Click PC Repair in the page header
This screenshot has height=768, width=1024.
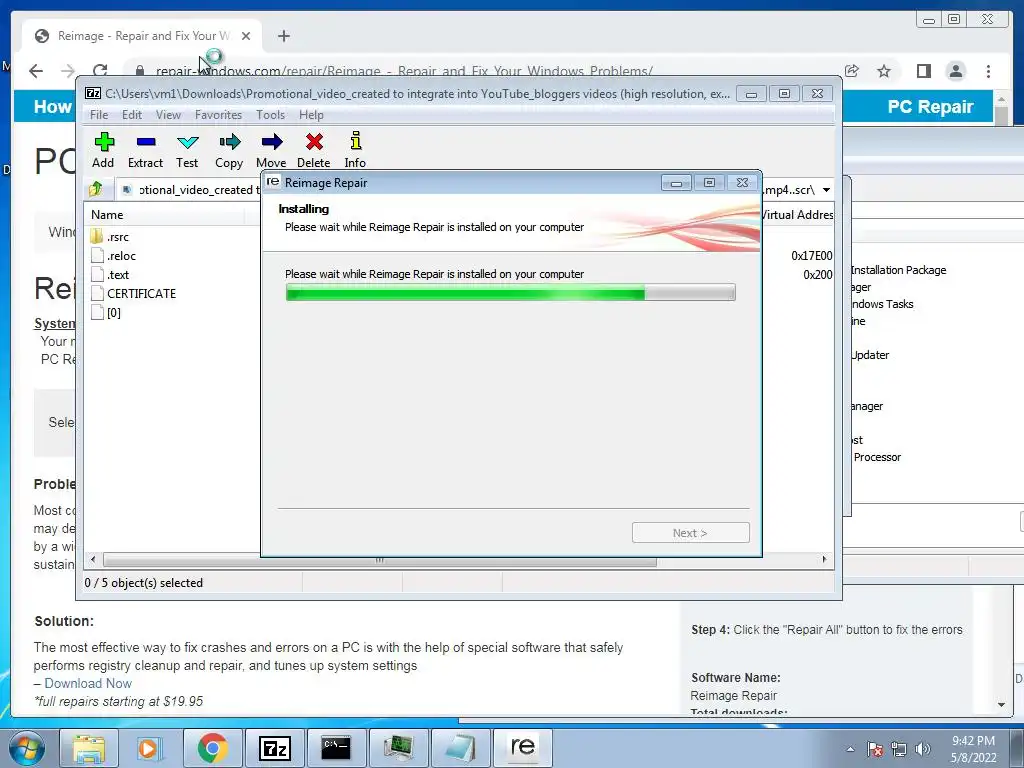pos(930,106)
